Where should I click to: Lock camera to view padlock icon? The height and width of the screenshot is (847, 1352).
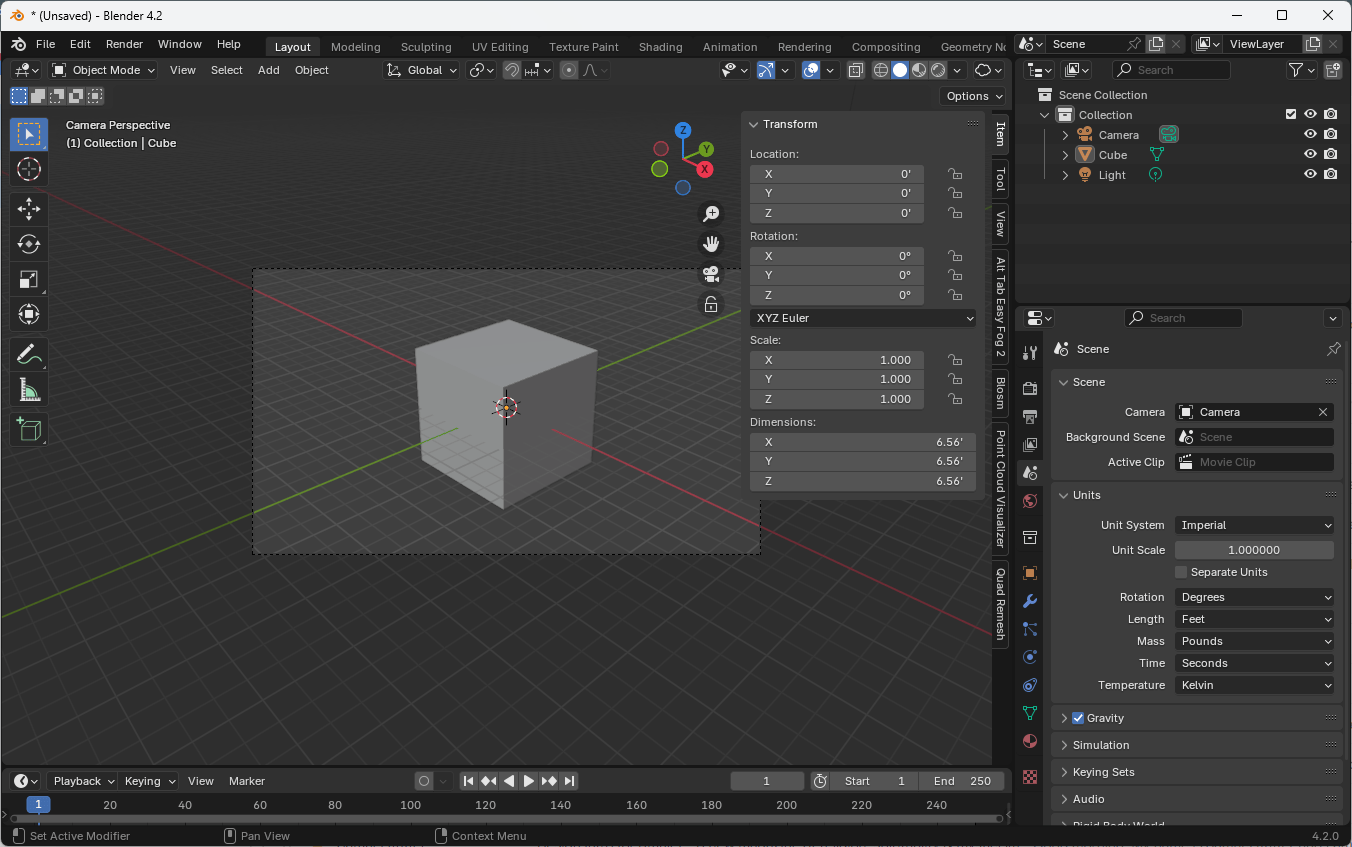(x=711, y=305)
